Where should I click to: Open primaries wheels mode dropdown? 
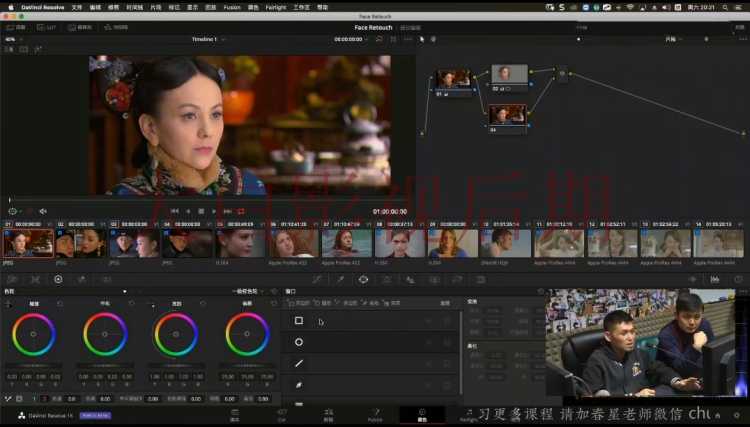(x=247, y=291)
